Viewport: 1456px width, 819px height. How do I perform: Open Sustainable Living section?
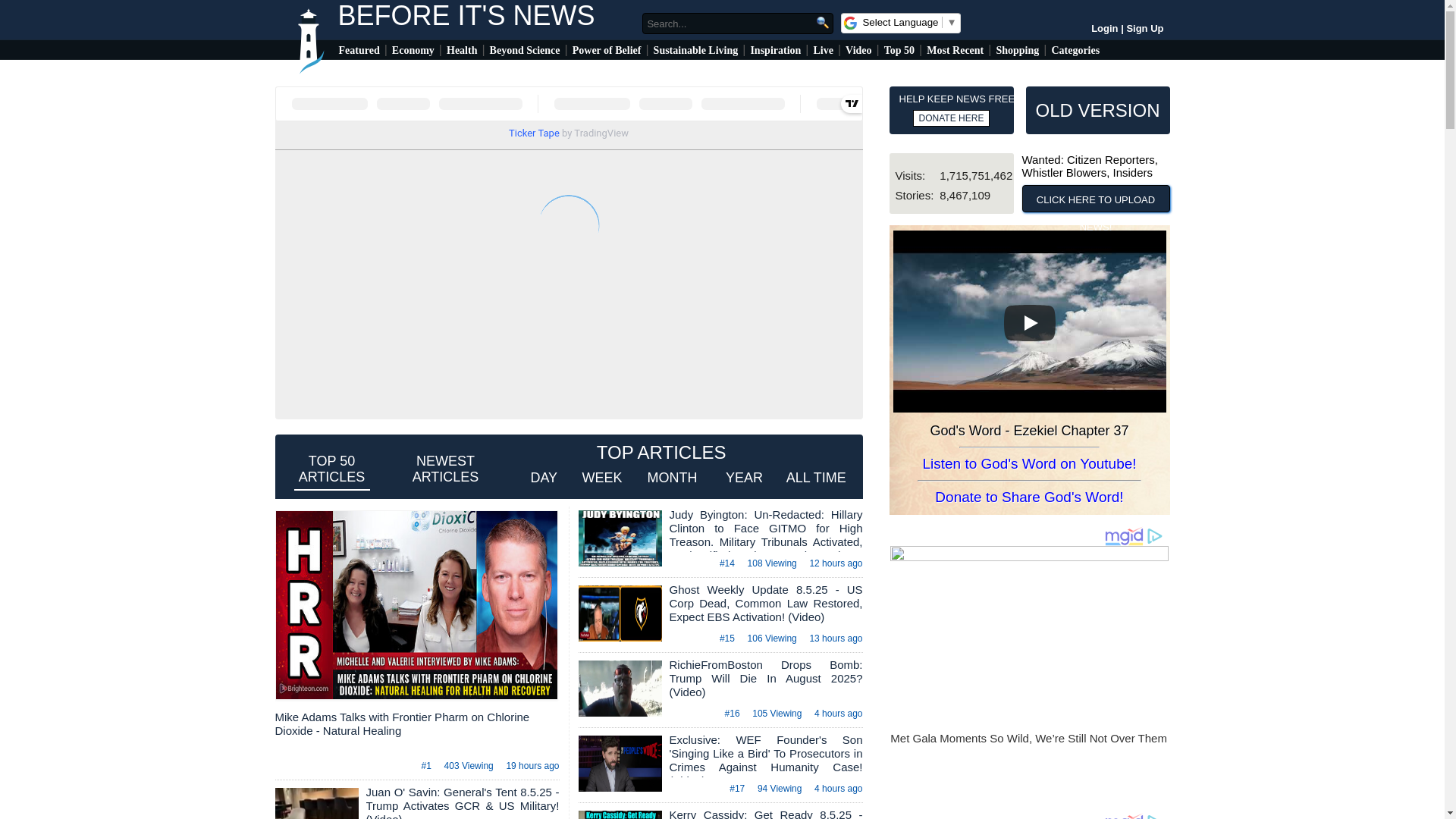[695, 50]
